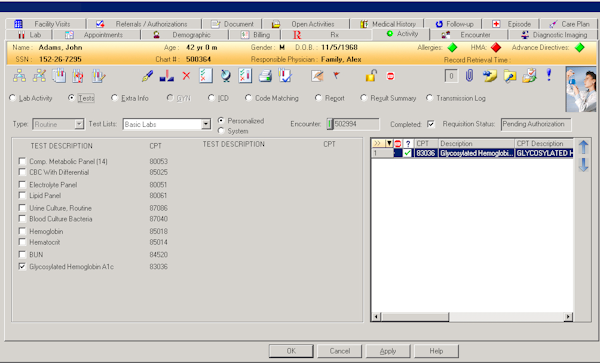Select the Code Matching radio button
The height and width of the screenshot is (363, 600).
[248, 98]
